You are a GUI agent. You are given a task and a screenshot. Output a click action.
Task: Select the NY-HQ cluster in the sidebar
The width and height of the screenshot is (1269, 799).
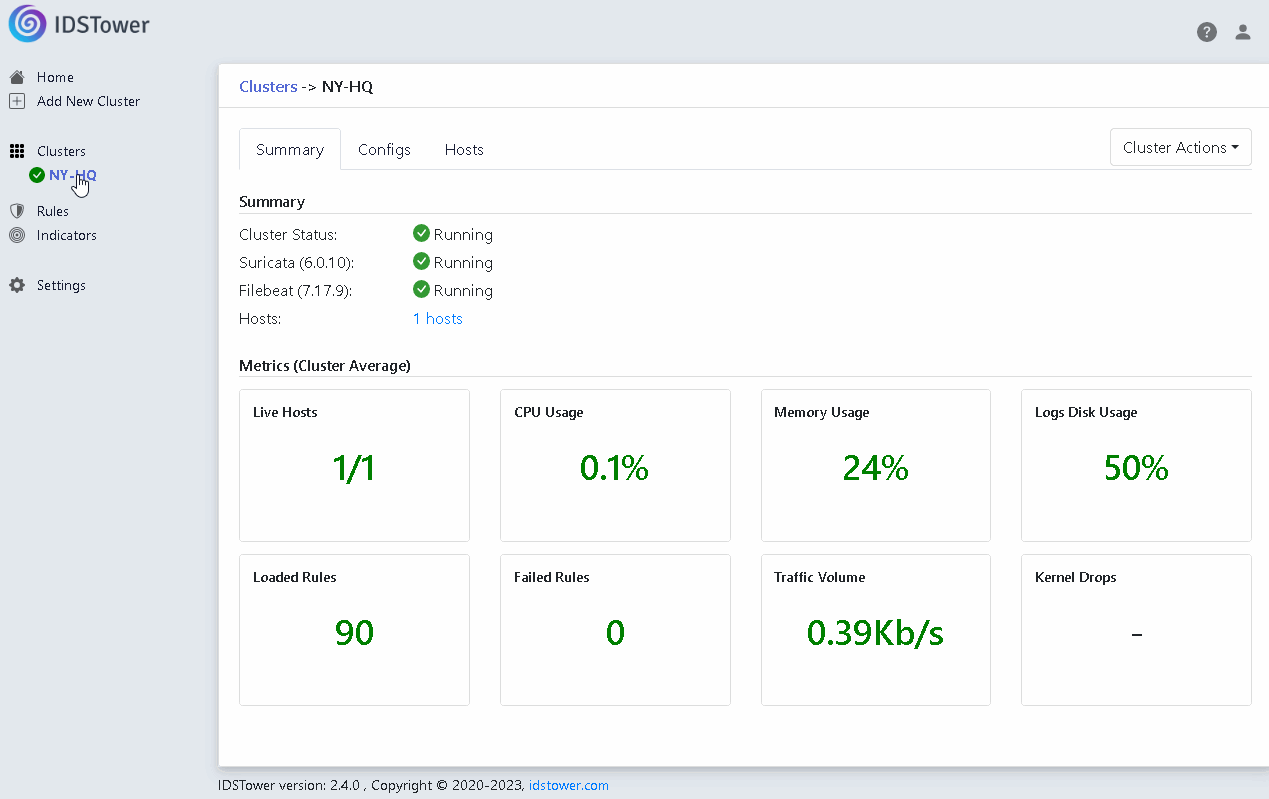point(73,175)
